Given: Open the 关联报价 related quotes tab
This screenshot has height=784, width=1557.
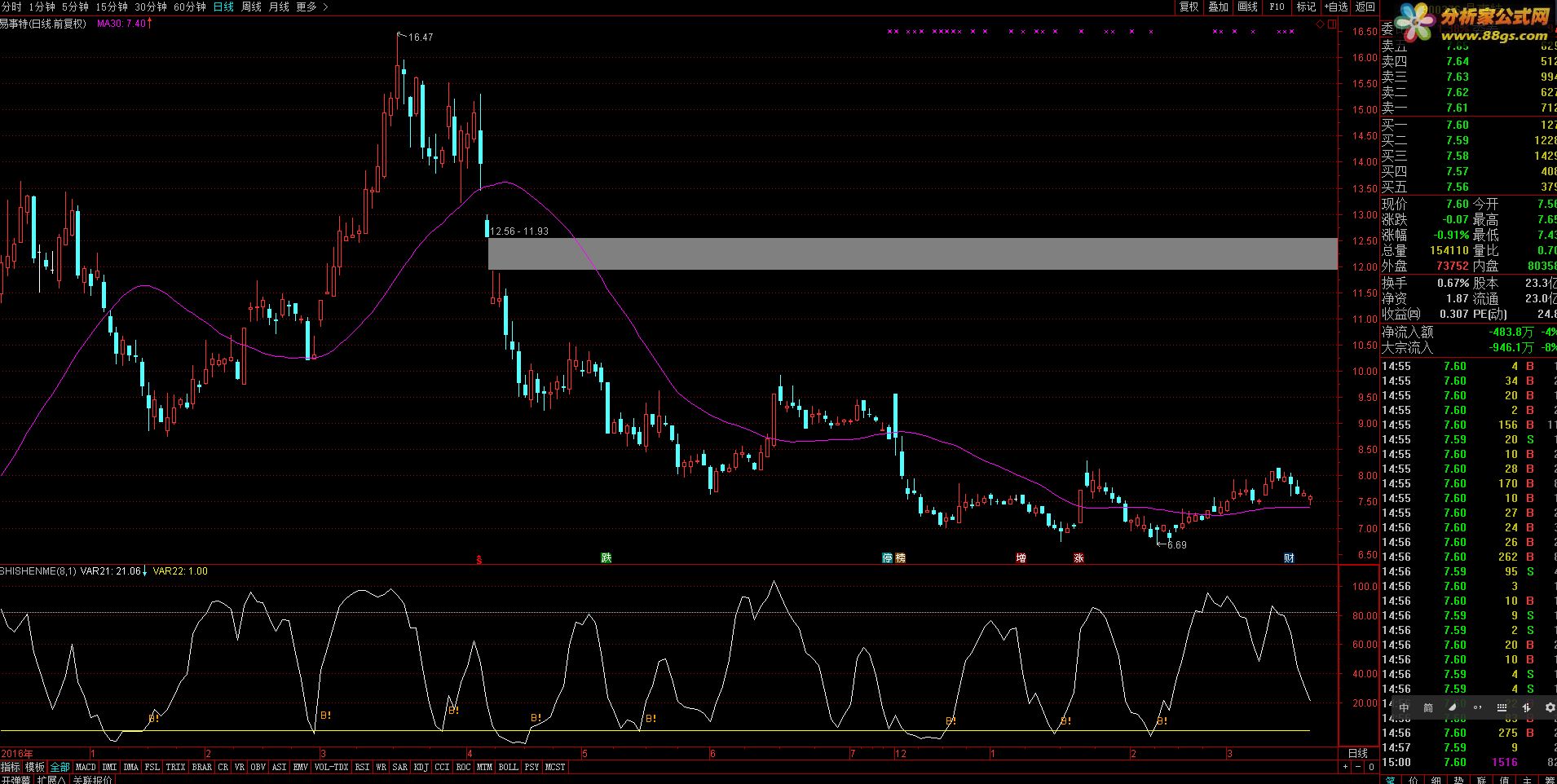Looking at the screenshot, I should (x=92, y=780).
